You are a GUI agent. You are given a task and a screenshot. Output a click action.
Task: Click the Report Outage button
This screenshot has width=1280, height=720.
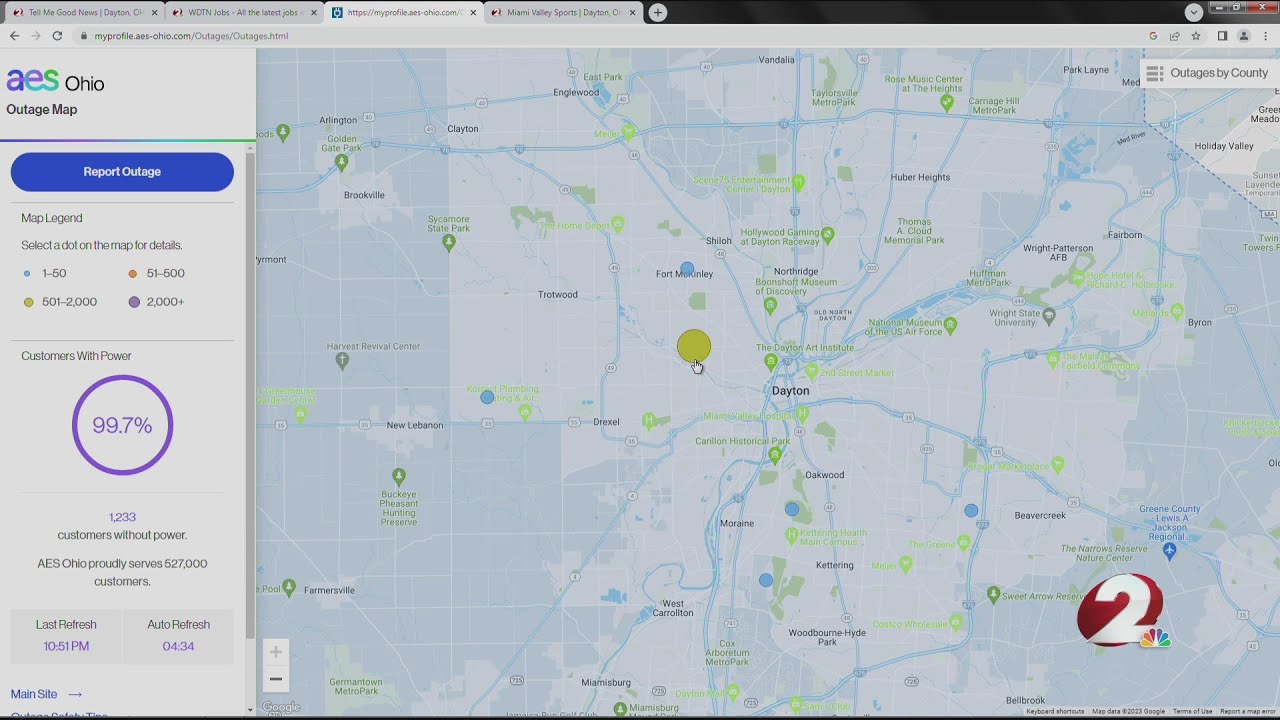coord(122,172)
